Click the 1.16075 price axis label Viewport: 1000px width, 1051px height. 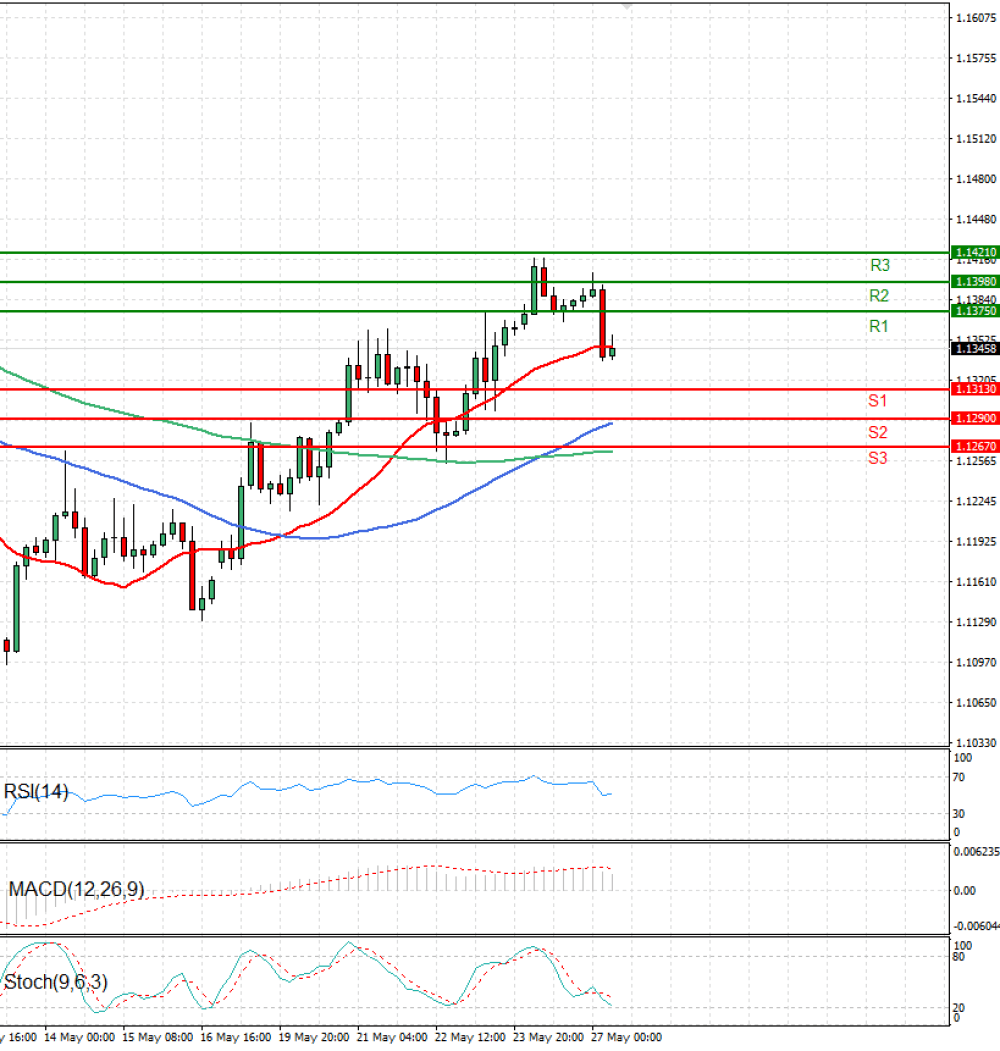click(x=977, y=18)
